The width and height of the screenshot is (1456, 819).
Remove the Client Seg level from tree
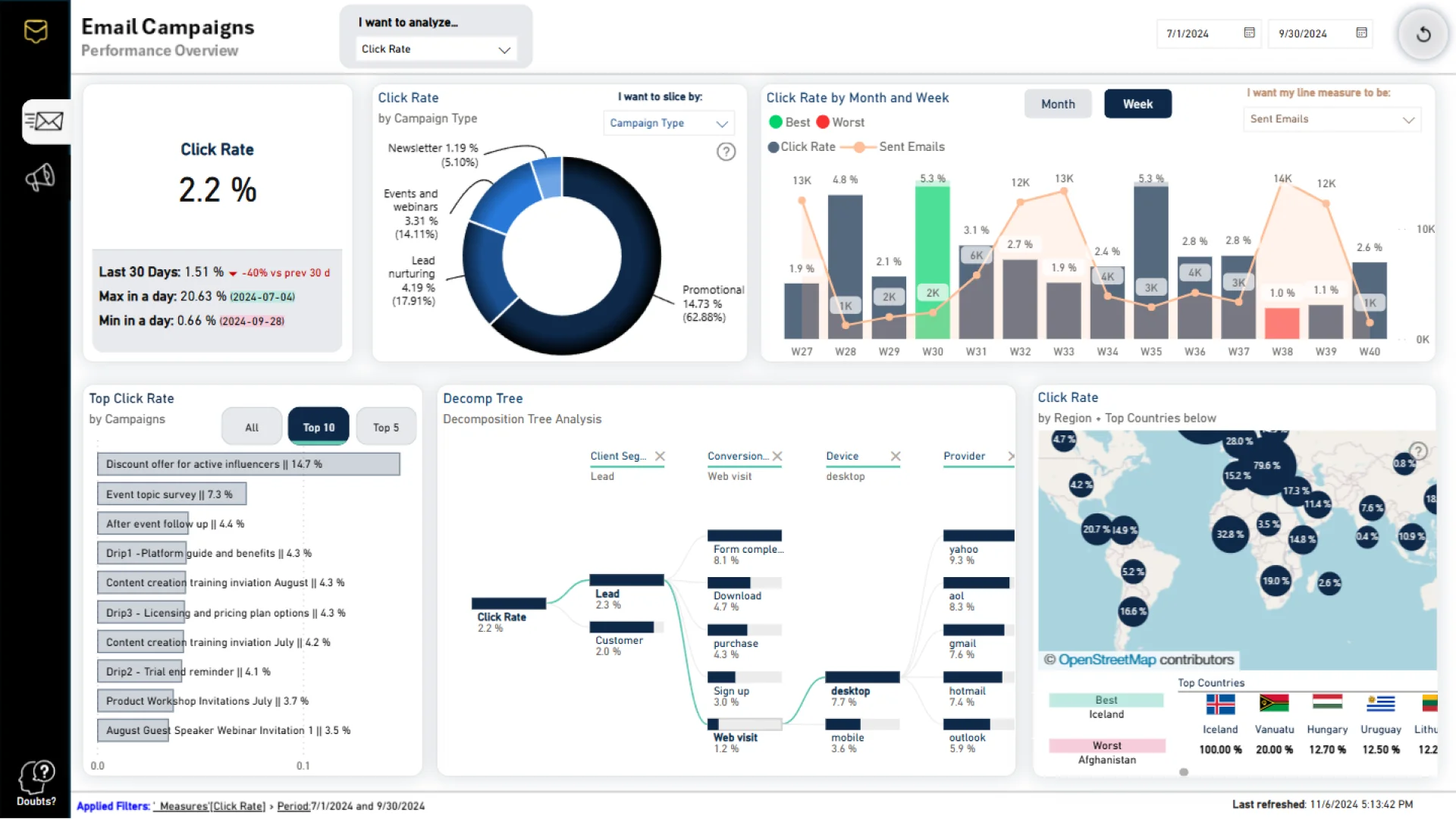click(660, 456)
